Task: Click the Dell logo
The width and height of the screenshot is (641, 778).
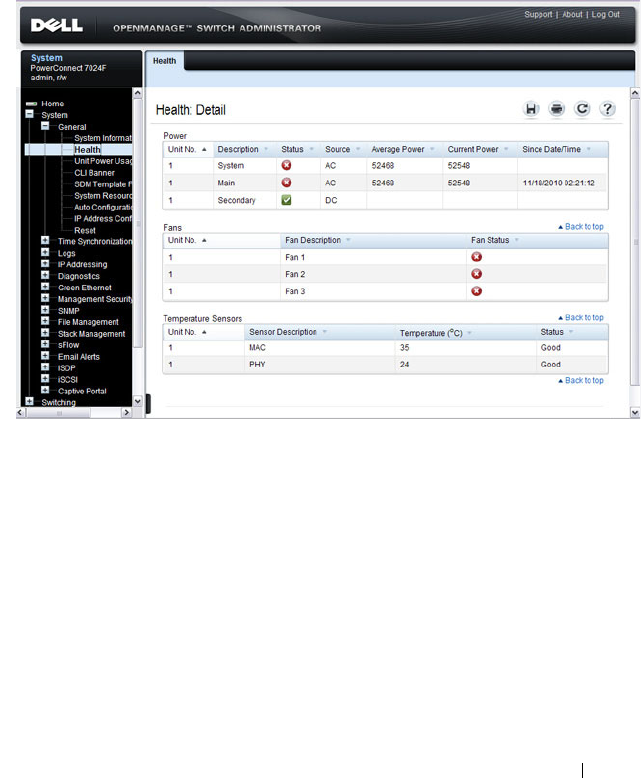Action: [x=57, y=25]
